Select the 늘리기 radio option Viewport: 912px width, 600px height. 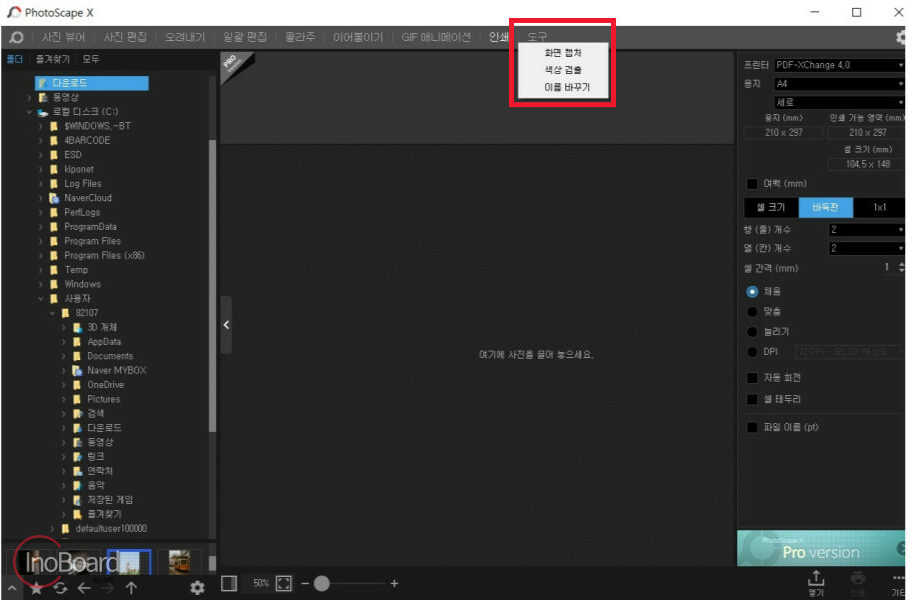click(x=752, y=332)
